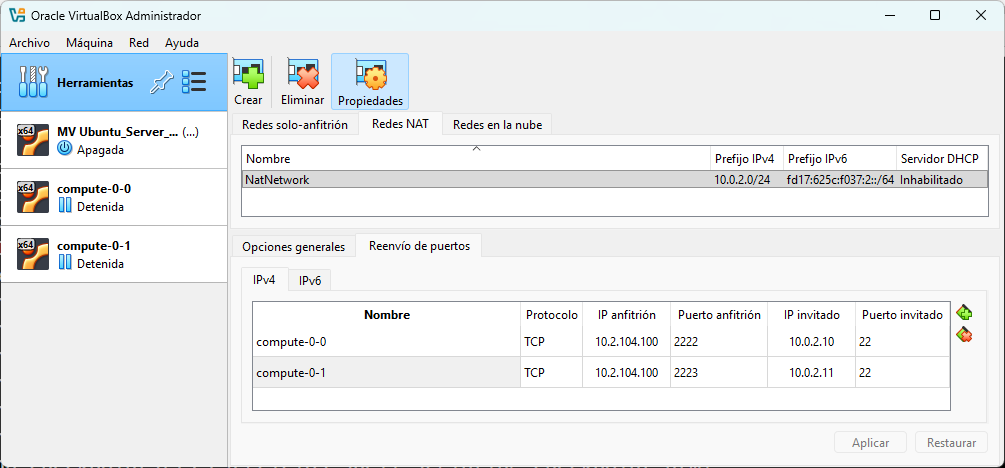Open the Opciones generales tab

[x=293, y=246]
